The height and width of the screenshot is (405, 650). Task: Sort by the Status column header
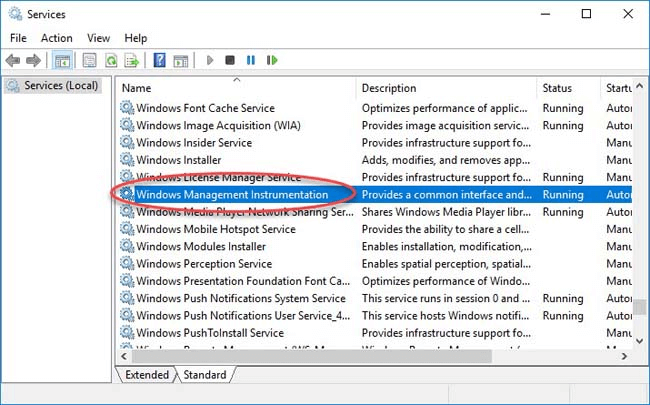tap(568, 88)
